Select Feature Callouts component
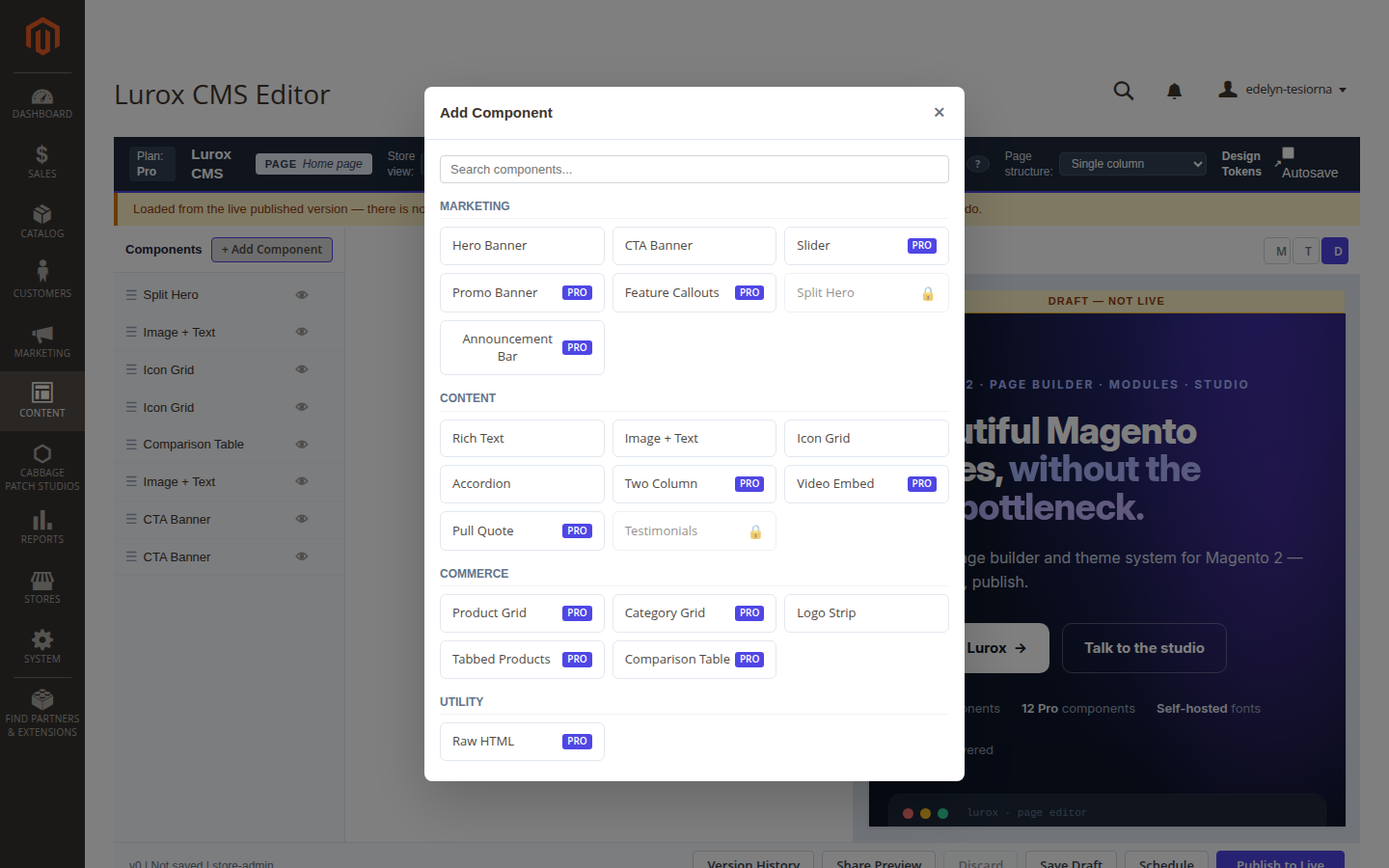1389x868 pixels. point(694,293)
